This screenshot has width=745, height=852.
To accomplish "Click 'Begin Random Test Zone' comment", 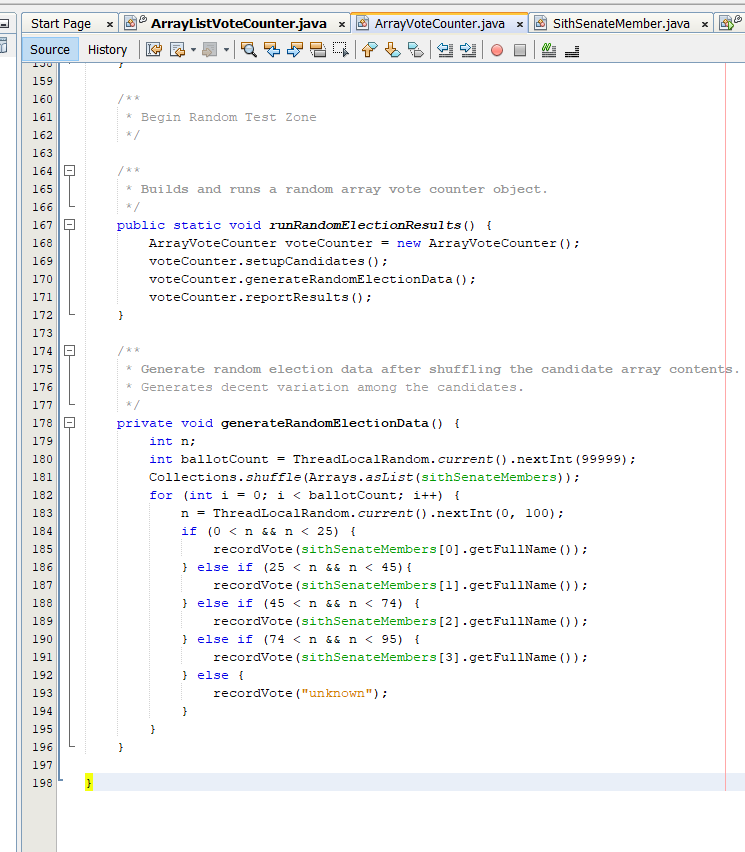I will [228, 117].
